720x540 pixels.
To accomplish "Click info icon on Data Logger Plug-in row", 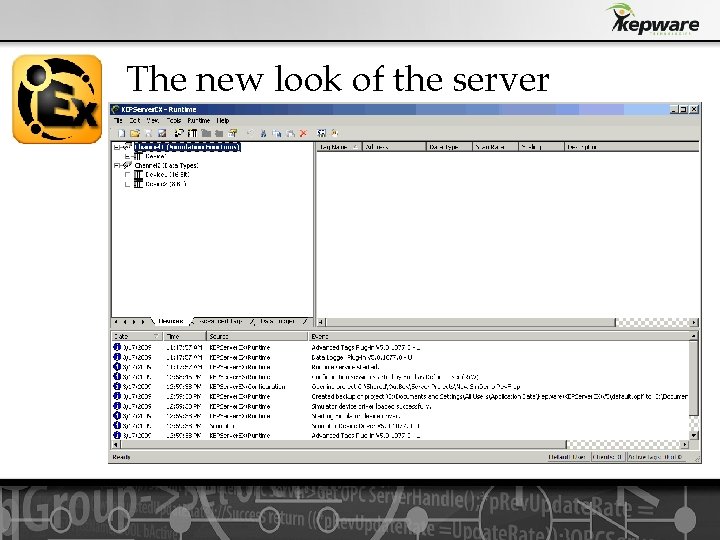I will click(x=117, y=357).
